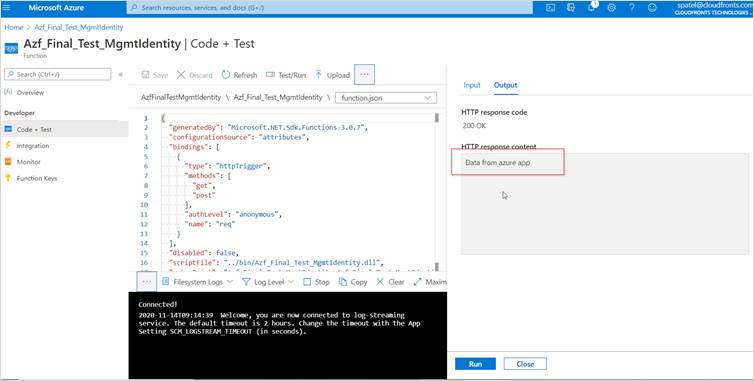Open Cloud Shell from top bar
754x381 pixels.
[551, 8]
